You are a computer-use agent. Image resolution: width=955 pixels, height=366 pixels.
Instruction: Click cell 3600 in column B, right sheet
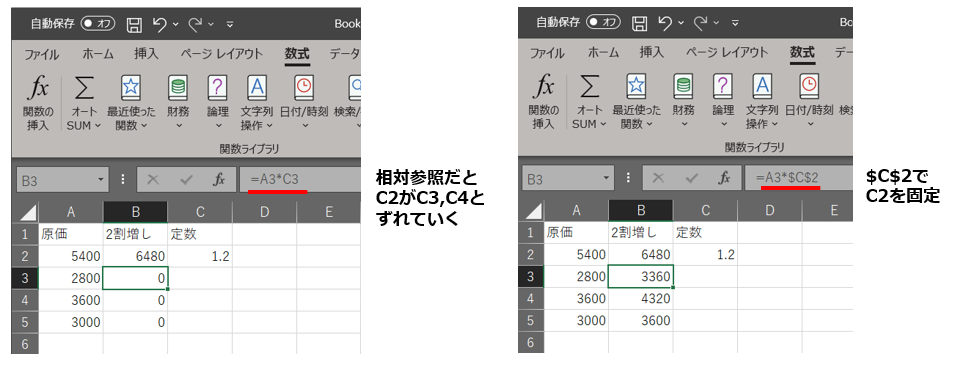tap(641, 320)
